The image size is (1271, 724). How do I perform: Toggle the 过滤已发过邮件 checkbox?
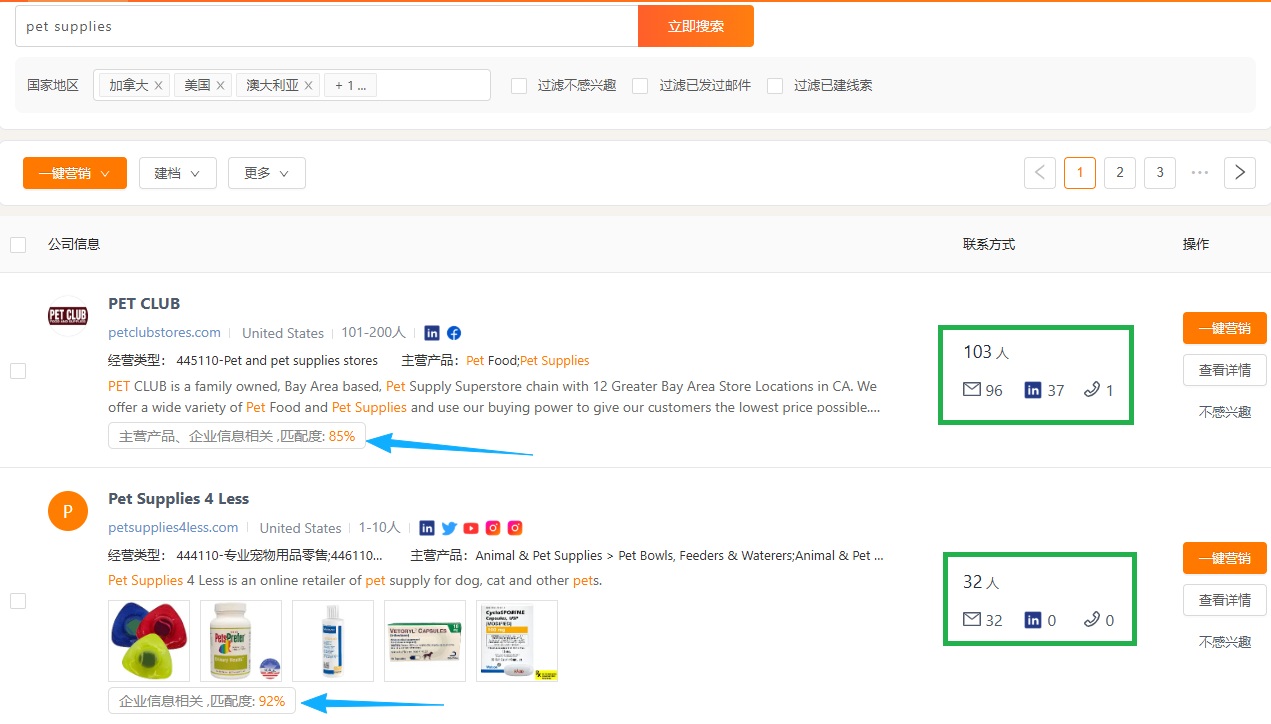point(640,86)
